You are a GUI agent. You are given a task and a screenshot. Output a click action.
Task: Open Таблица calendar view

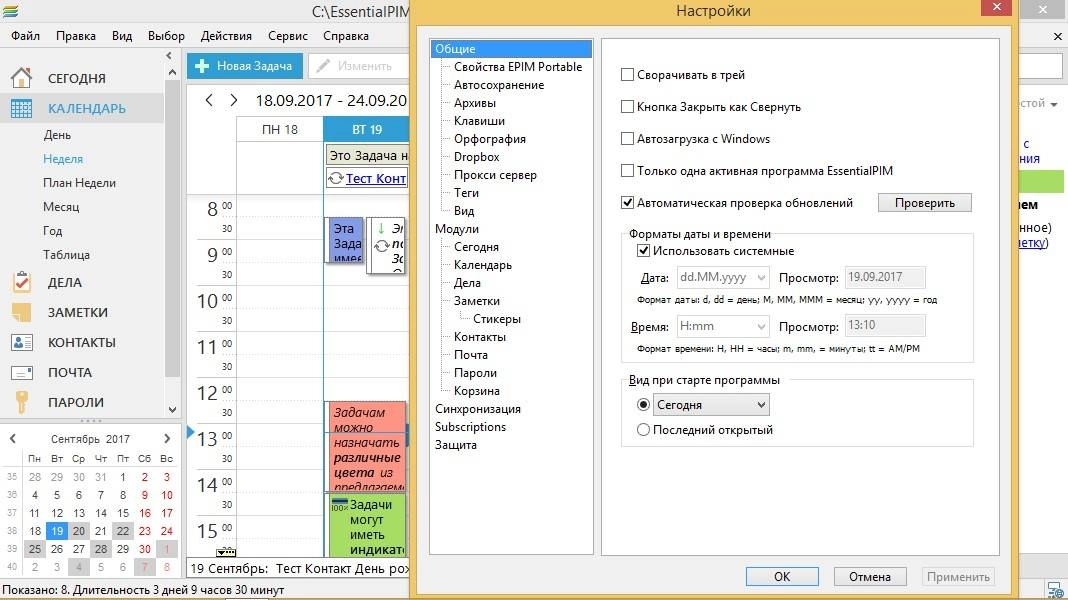click(x=66, y=255)
